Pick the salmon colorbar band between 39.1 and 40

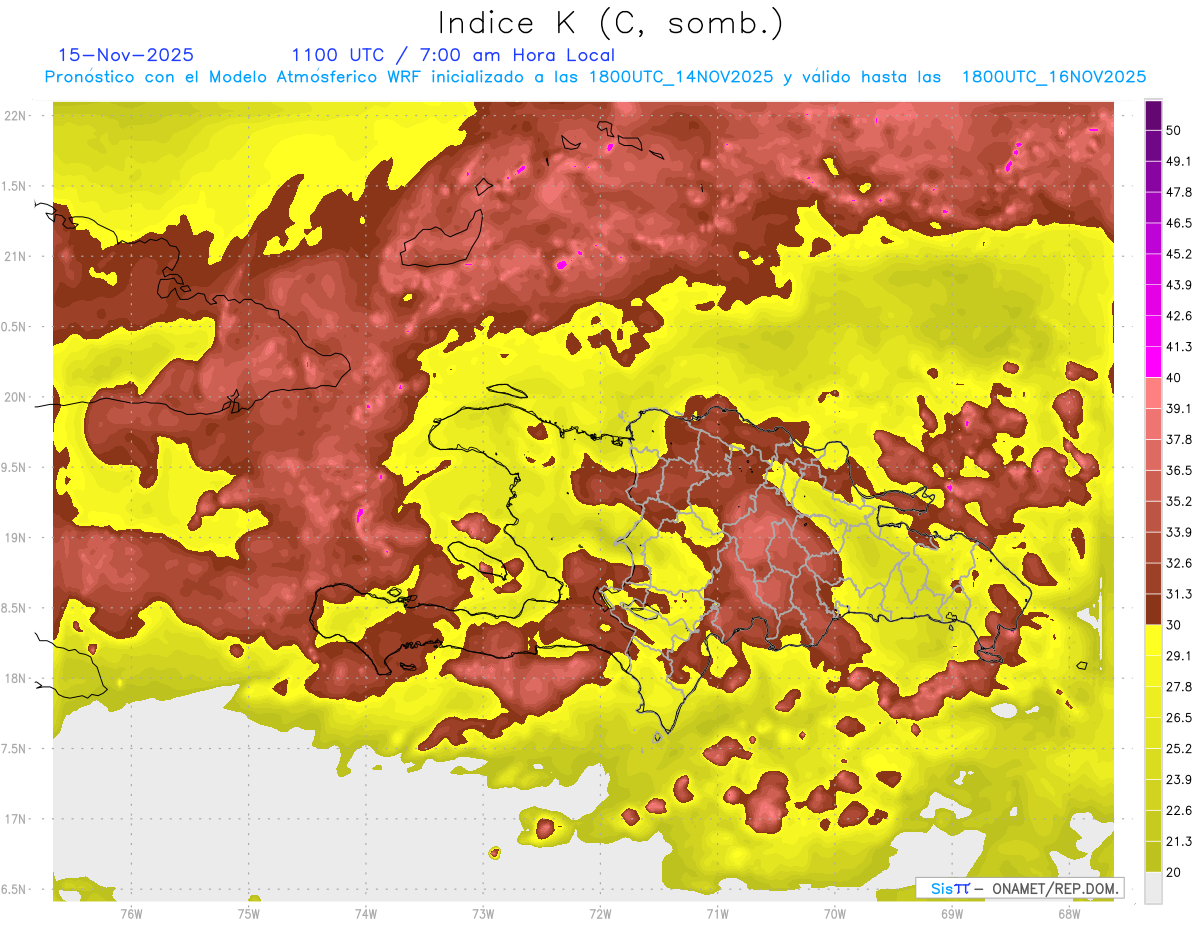click(1153, 392)
